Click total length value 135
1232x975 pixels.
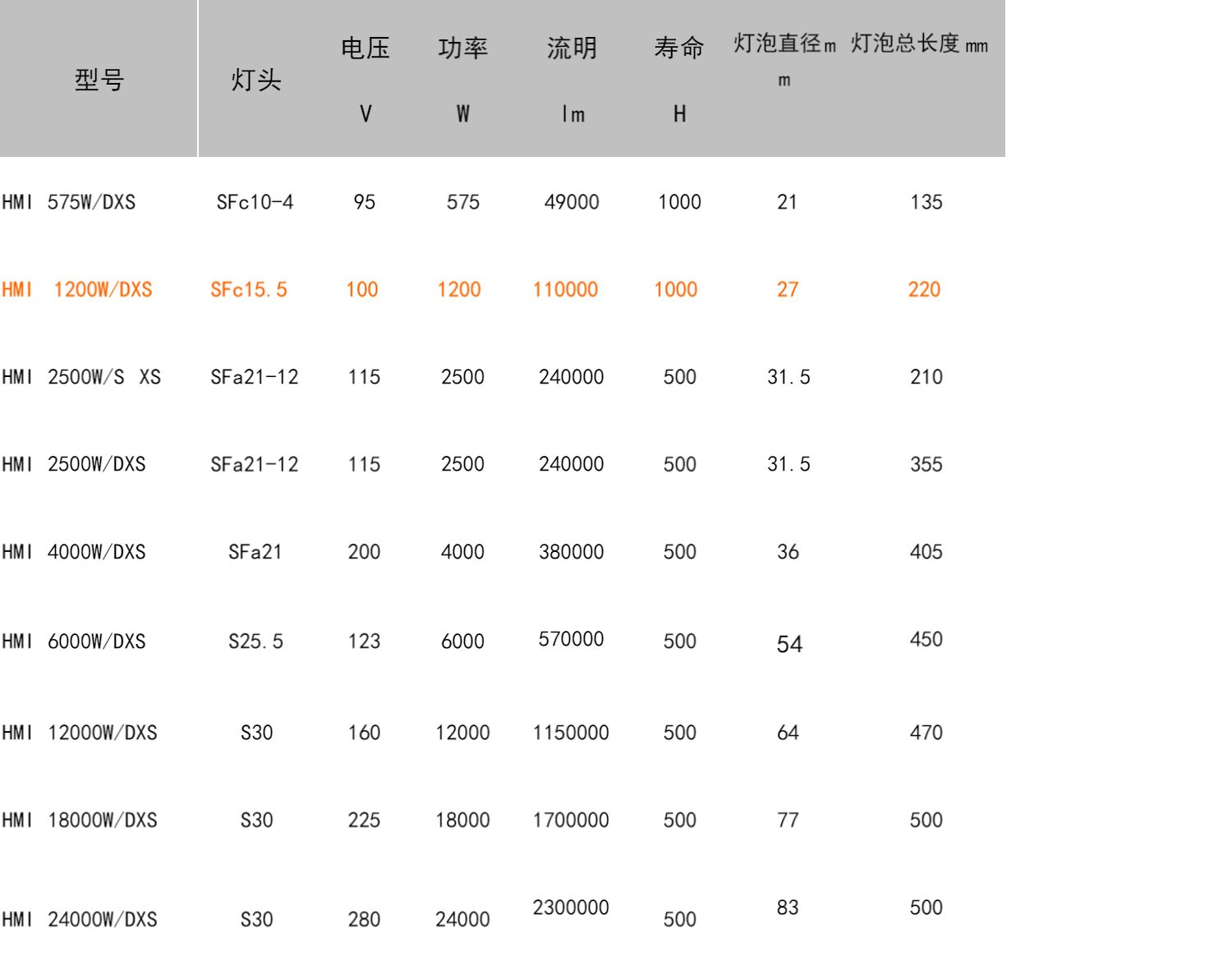[926, 202]
